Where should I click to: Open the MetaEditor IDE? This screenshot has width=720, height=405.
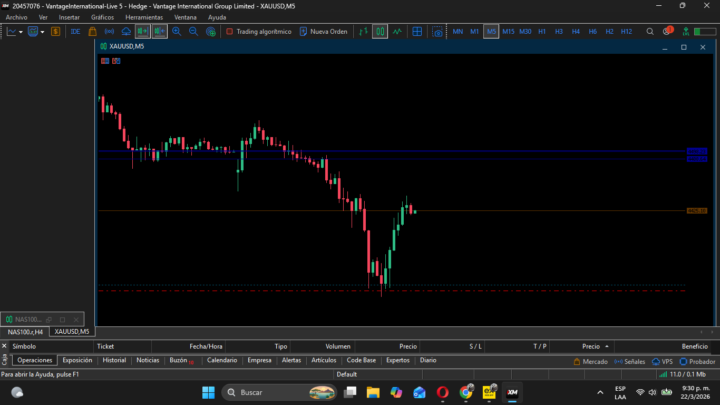tap(75, 32)
